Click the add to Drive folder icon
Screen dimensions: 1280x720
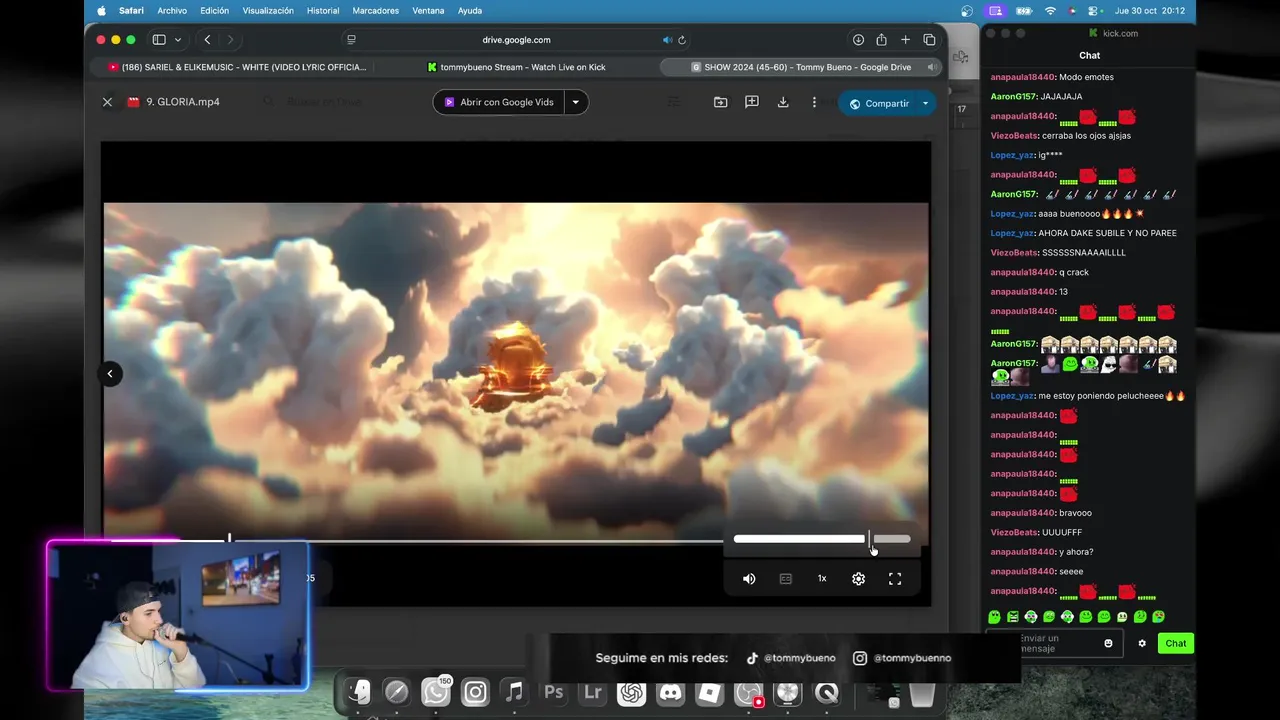[720, 102]
